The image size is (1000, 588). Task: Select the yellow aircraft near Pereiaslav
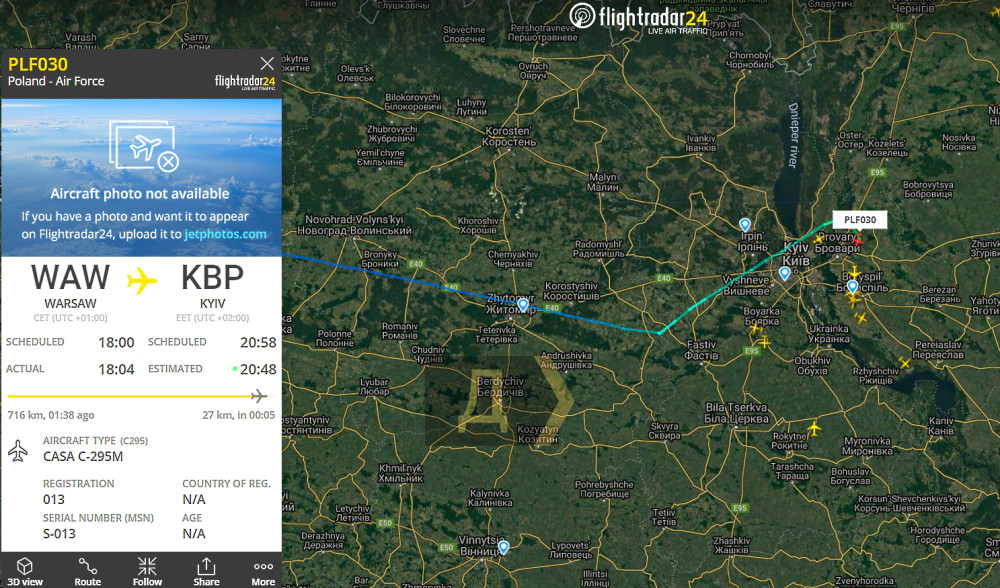click(904, 363)
